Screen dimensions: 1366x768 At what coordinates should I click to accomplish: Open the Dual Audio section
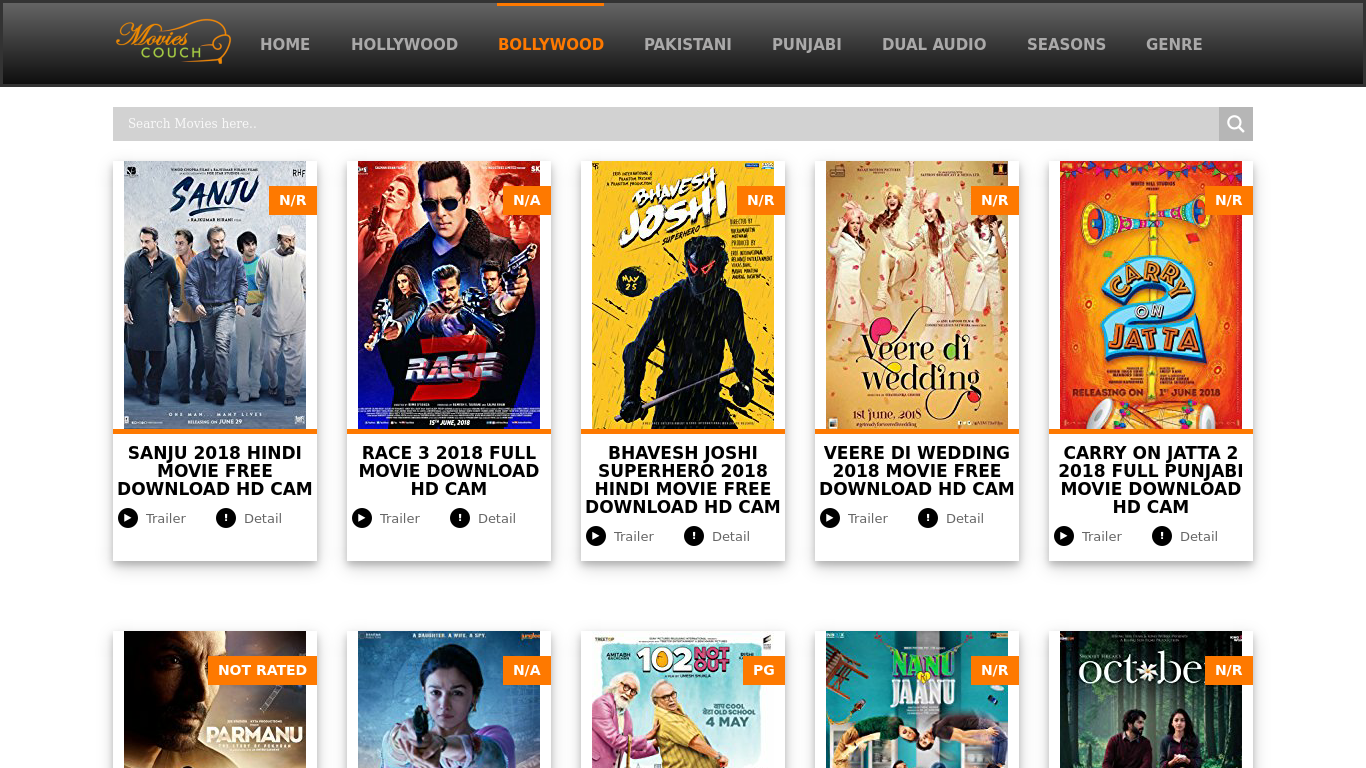(934, 44)
